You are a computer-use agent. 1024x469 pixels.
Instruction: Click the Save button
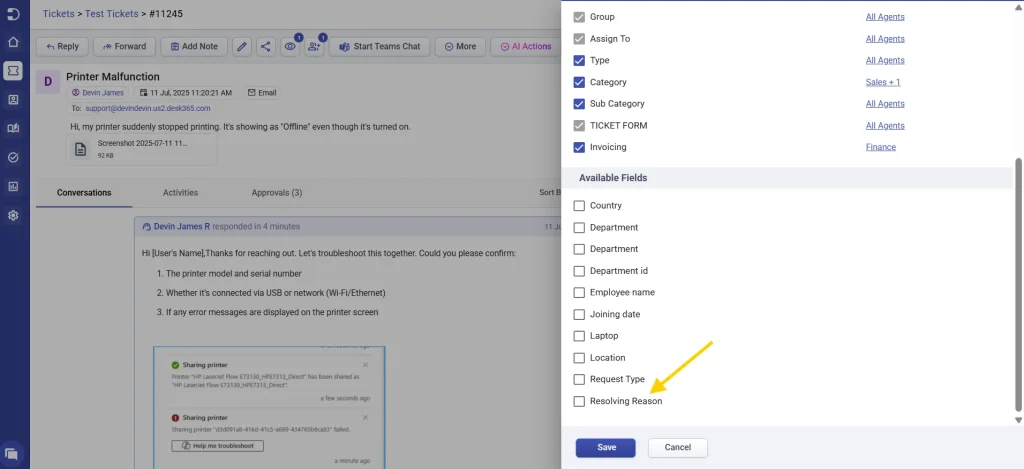(x=606, y=447)
